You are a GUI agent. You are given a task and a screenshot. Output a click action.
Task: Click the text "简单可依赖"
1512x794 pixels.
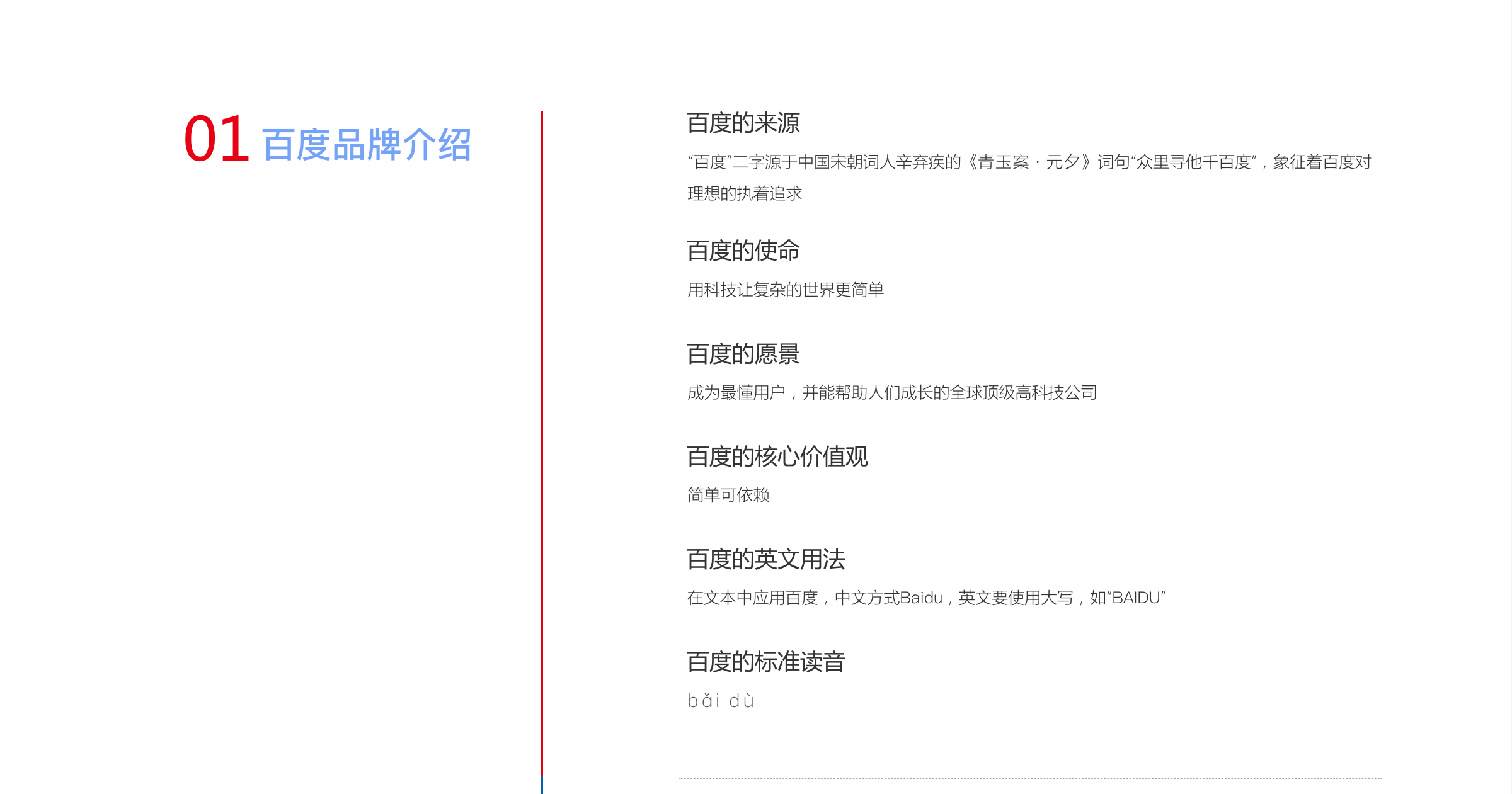[x=728, y=495]
